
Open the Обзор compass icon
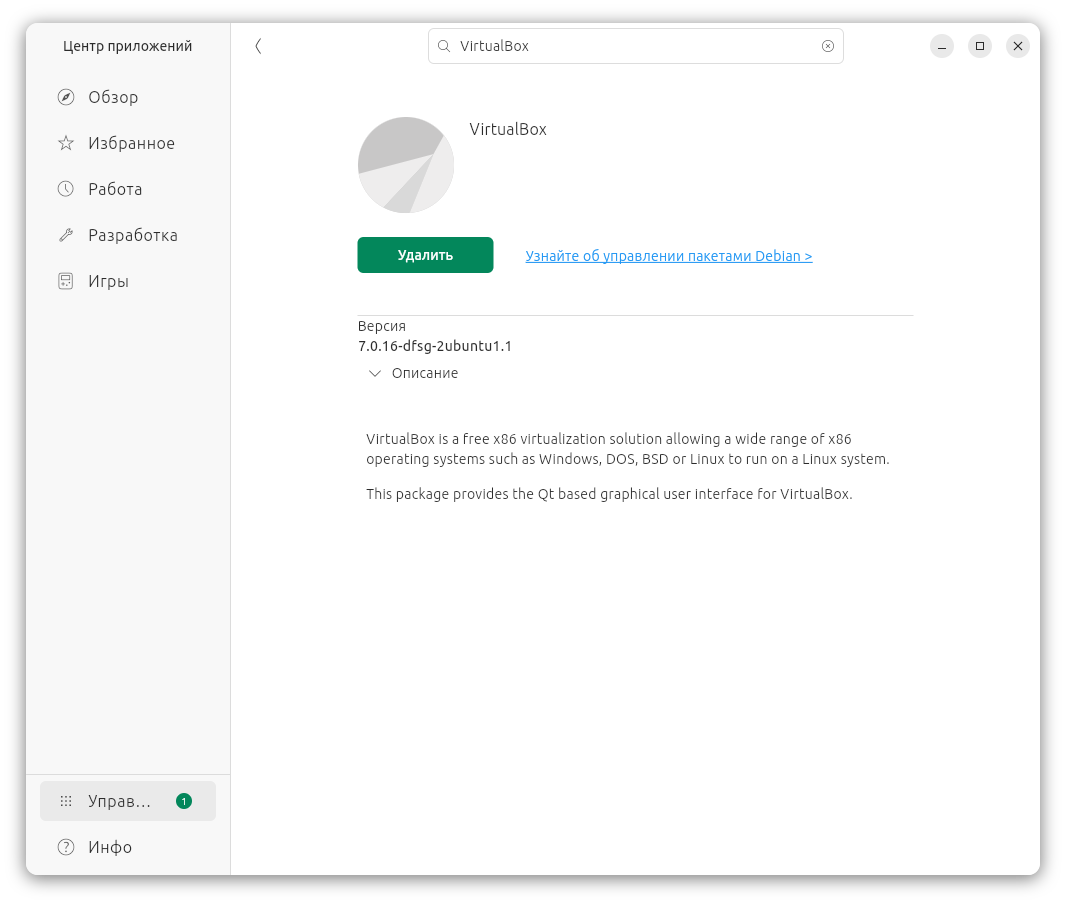tap(66, 97)
